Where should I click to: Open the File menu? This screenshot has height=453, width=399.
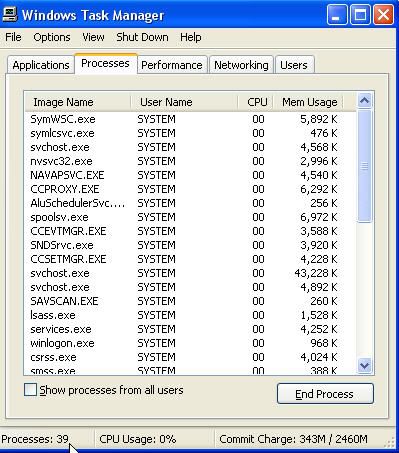pos(13,37)
